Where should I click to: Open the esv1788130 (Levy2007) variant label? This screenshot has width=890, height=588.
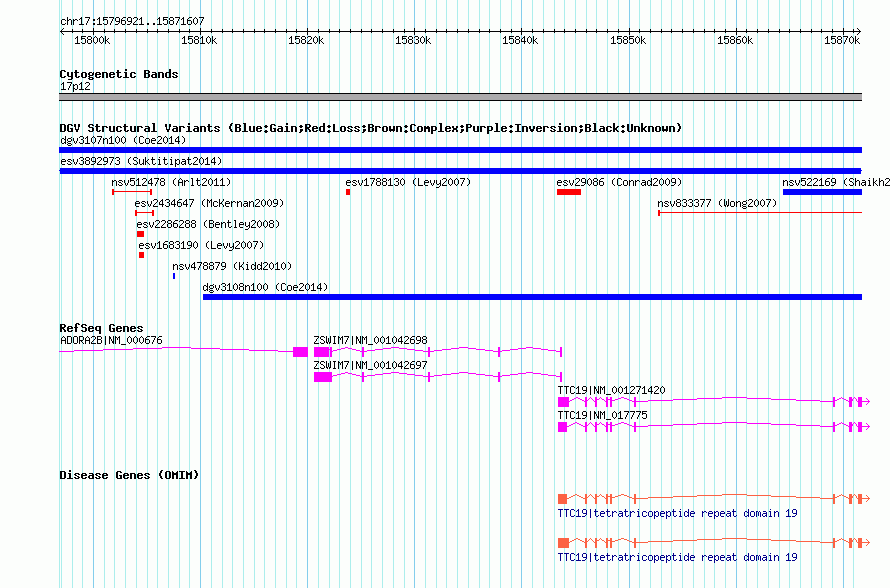[408, 182]
